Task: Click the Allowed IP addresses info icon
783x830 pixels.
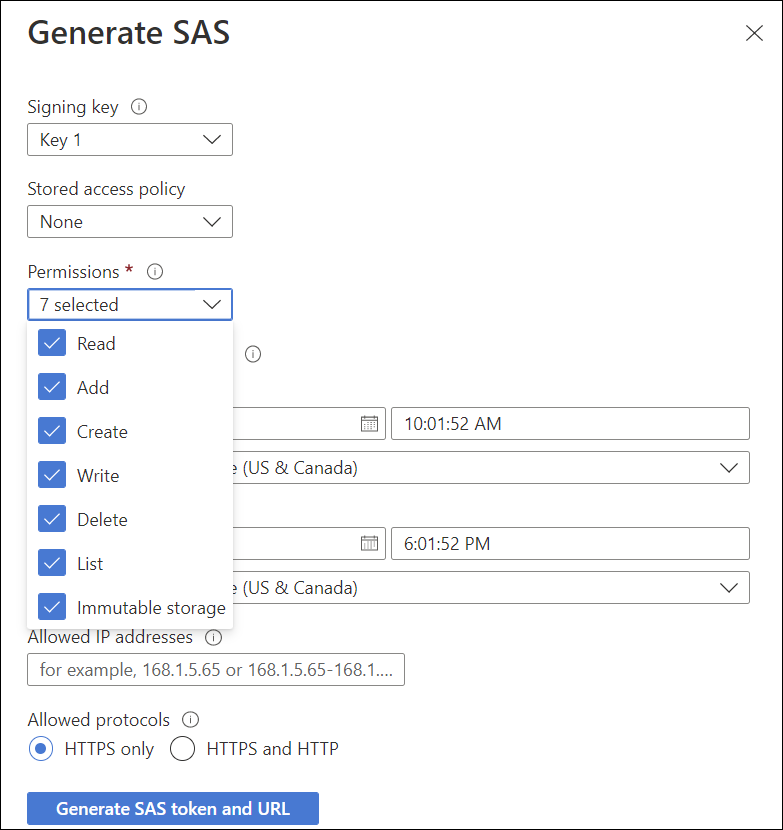Action: [213, 637]
